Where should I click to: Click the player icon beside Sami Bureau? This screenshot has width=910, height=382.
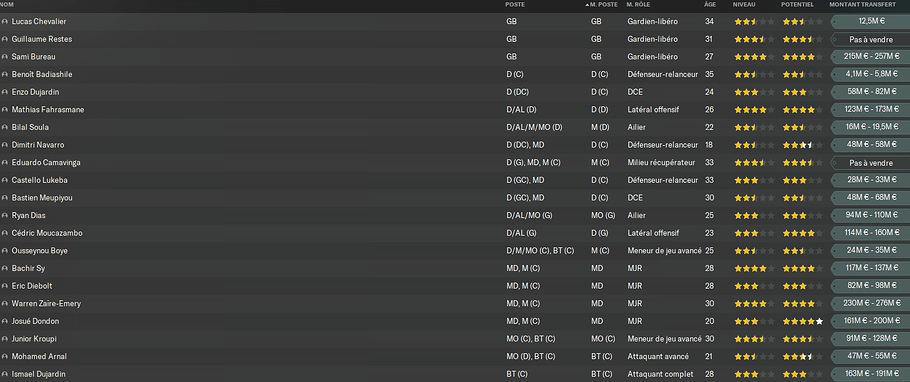click(x=5, y=57)
